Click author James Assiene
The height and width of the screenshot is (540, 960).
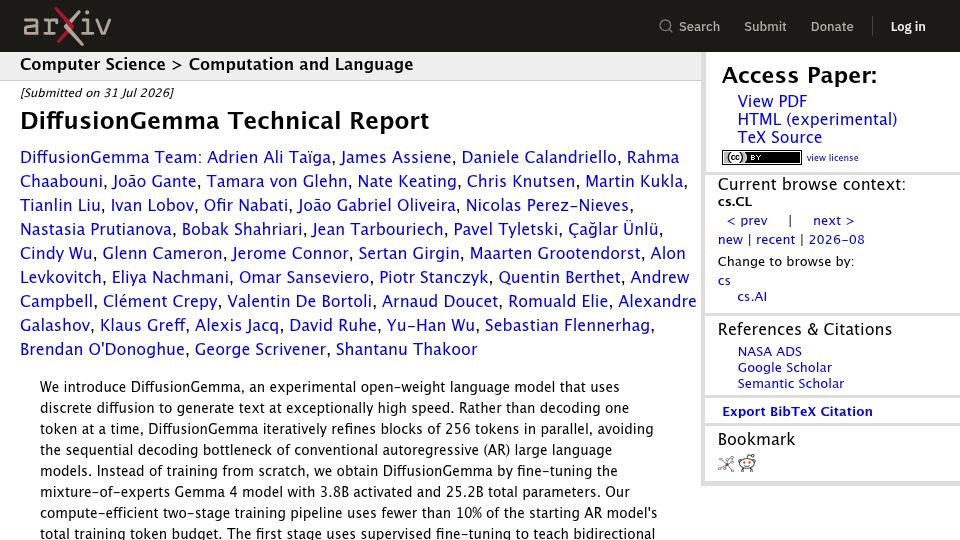coord(396,157)
